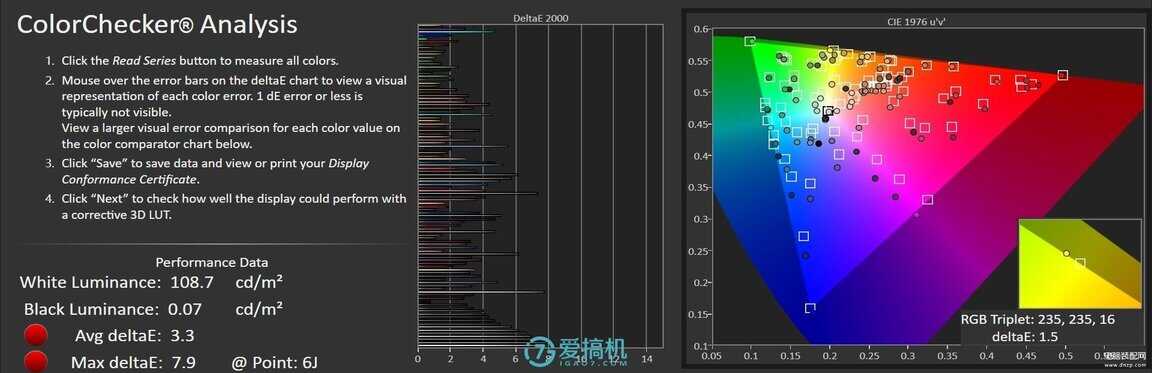Click the ColorChecker Analysis heading
This screenshot has width=1152, height=373.
pyautogui.click(x=157, y=25)
